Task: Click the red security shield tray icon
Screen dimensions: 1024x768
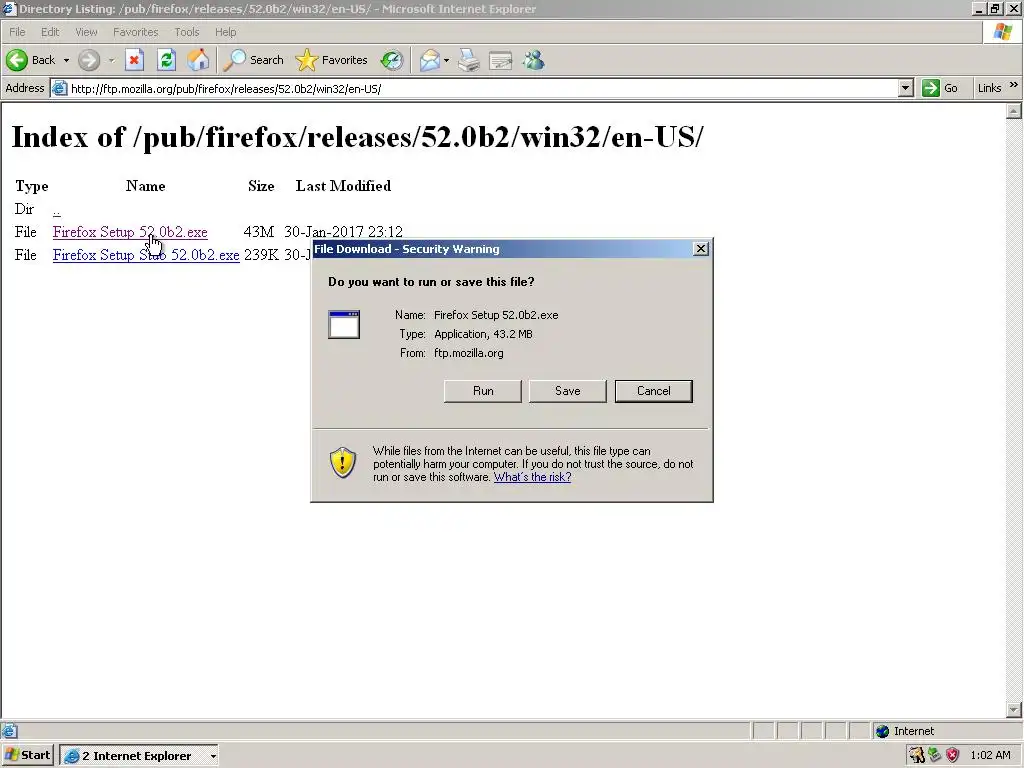Action: [953, 755]
